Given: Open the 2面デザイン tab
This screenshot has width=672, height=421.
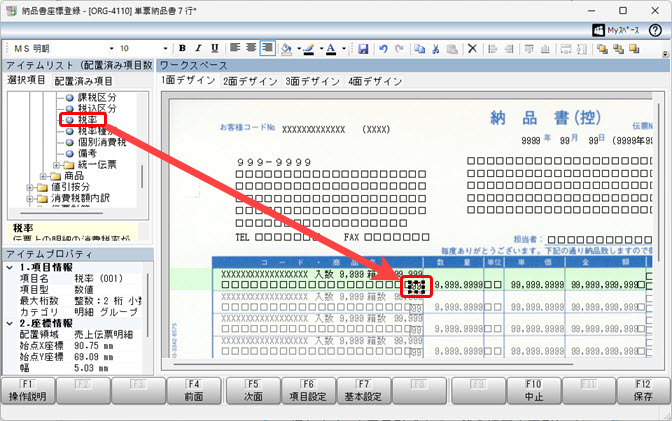Looking at the screenshot, I should coord(250,81).
